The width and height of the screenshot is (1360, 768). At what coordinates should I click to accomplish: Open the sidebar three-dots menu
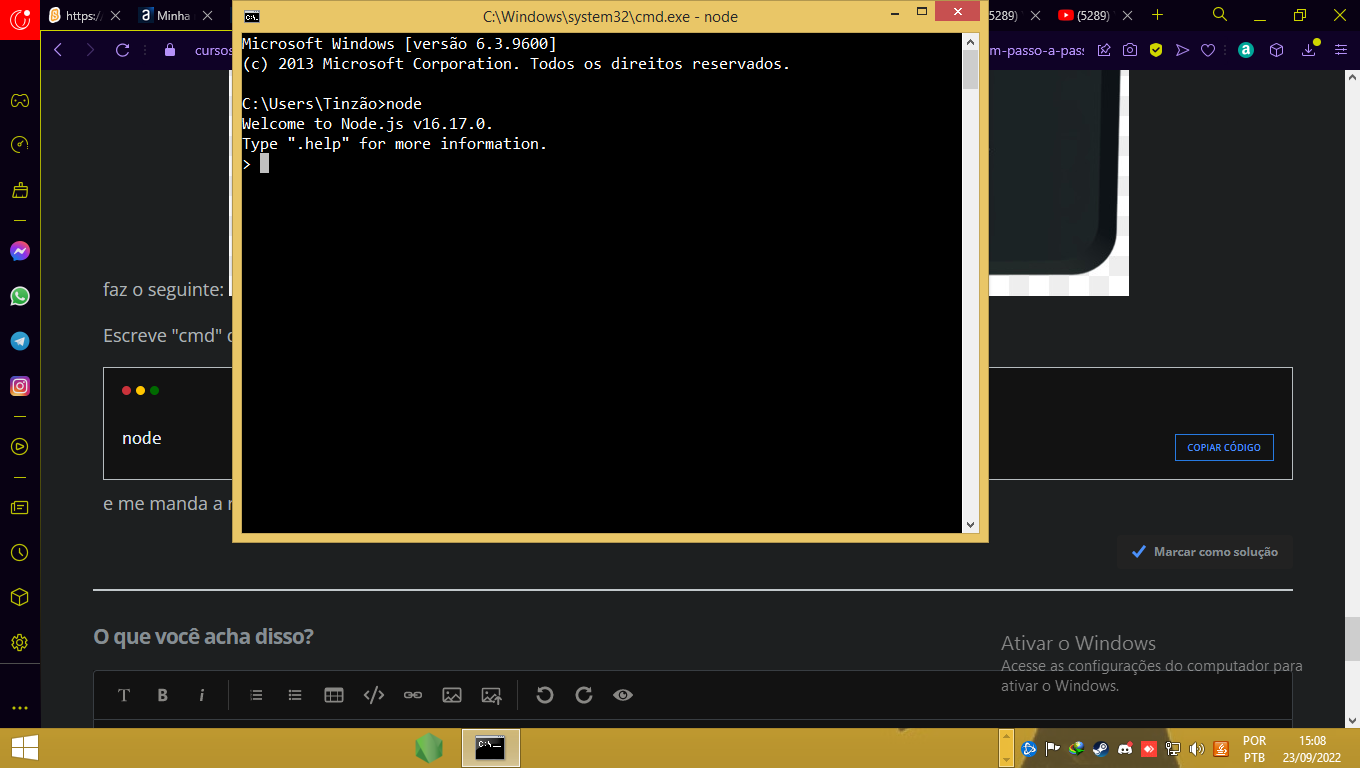(19, 707)
